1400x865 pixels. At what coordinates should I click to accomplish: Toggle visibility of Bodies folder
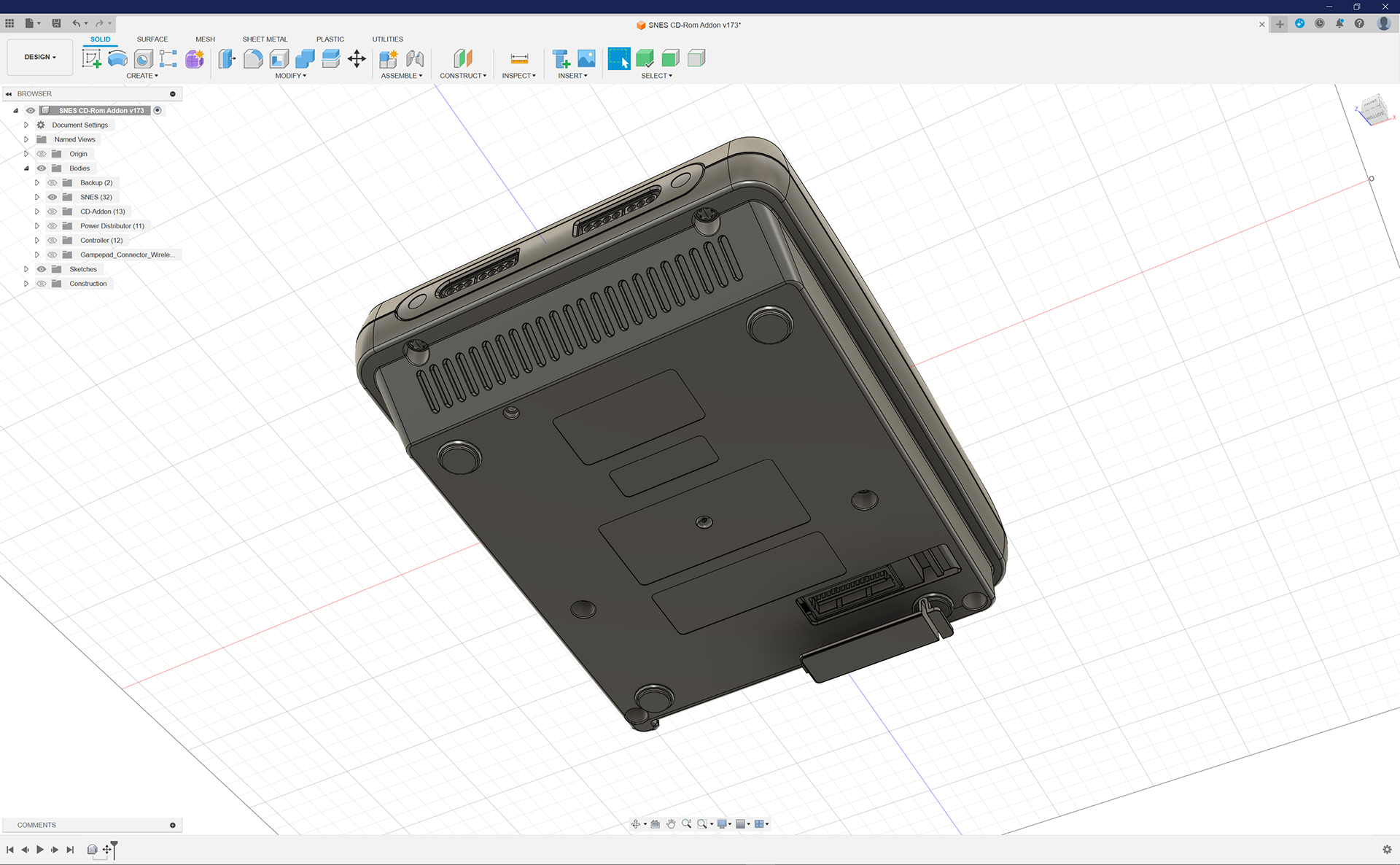click(x=42, y=168)
